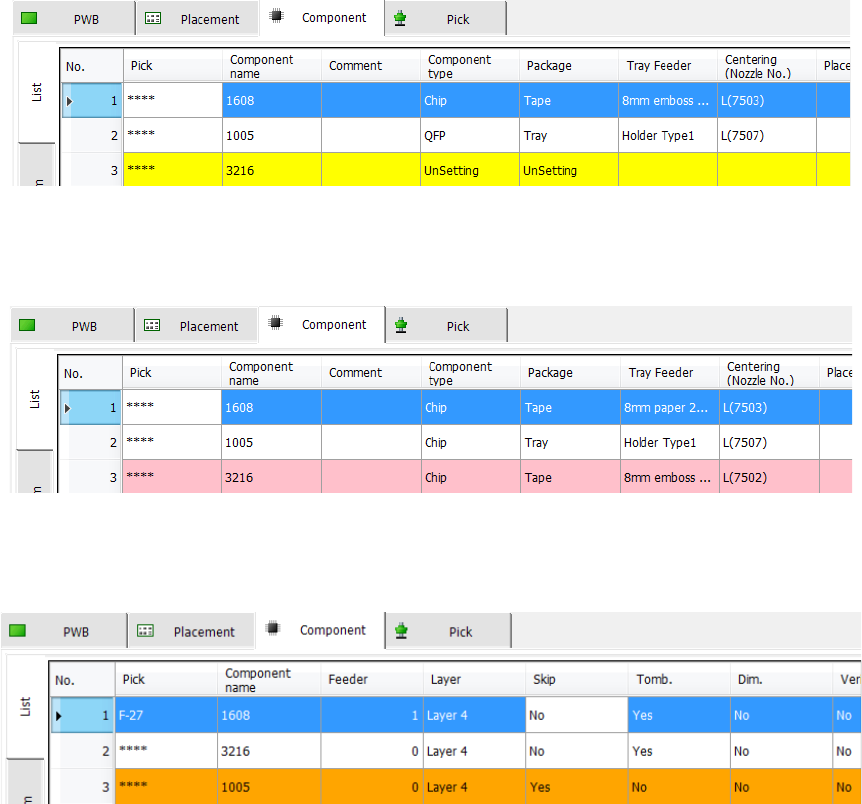The width and height of the screenshot is (862, 804).
Task: Open the Placement tab in the top panel
Action: point(197,19)
